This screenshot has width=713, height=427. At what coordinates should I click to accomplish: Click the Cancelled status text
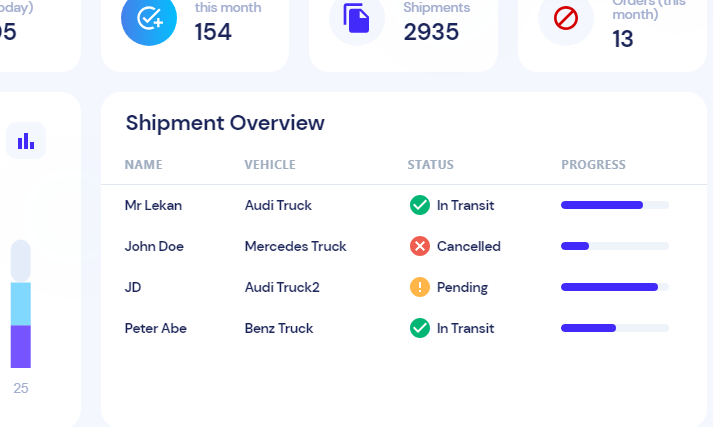(469, 246)
